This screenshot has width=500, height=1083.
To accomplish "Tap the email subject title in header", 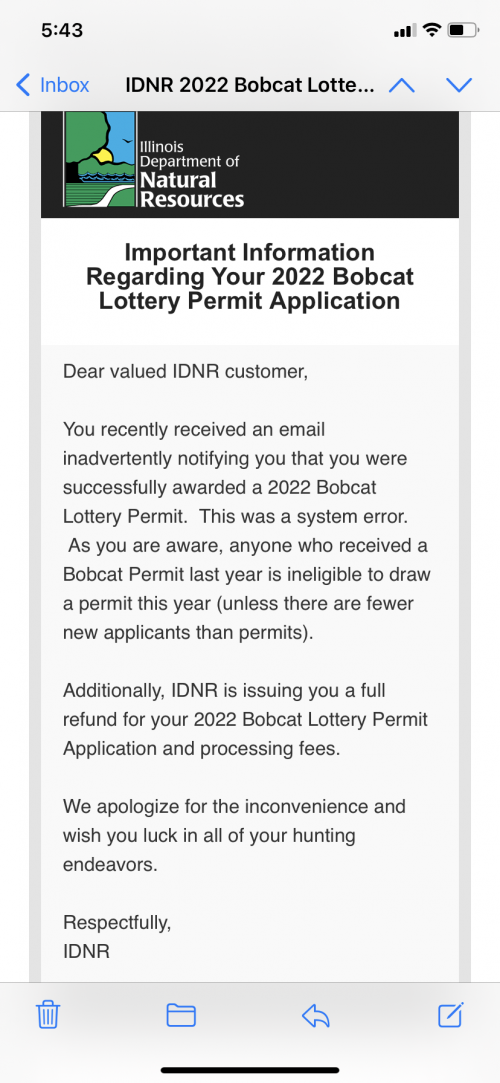I will pyautogui.click(x=250, y=85).
